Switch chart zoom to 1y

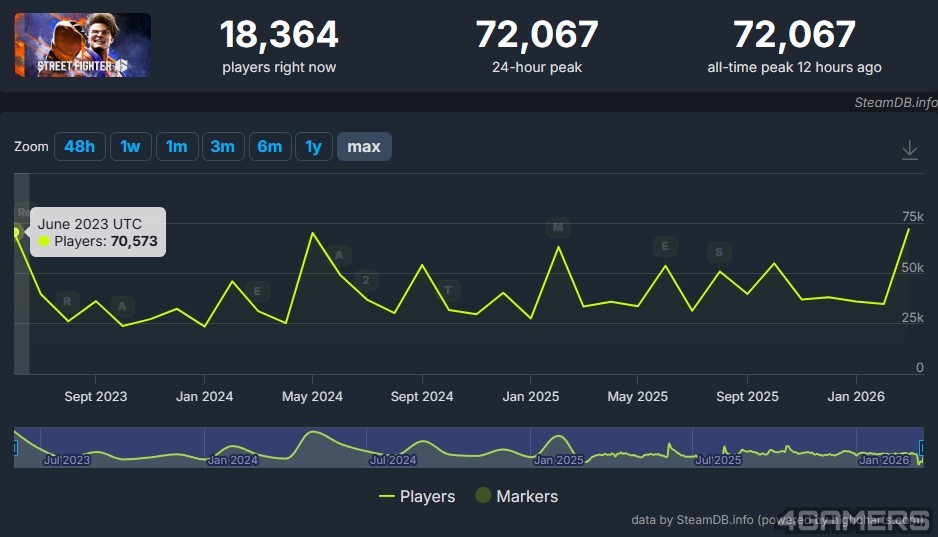click(x=313, y=147)
